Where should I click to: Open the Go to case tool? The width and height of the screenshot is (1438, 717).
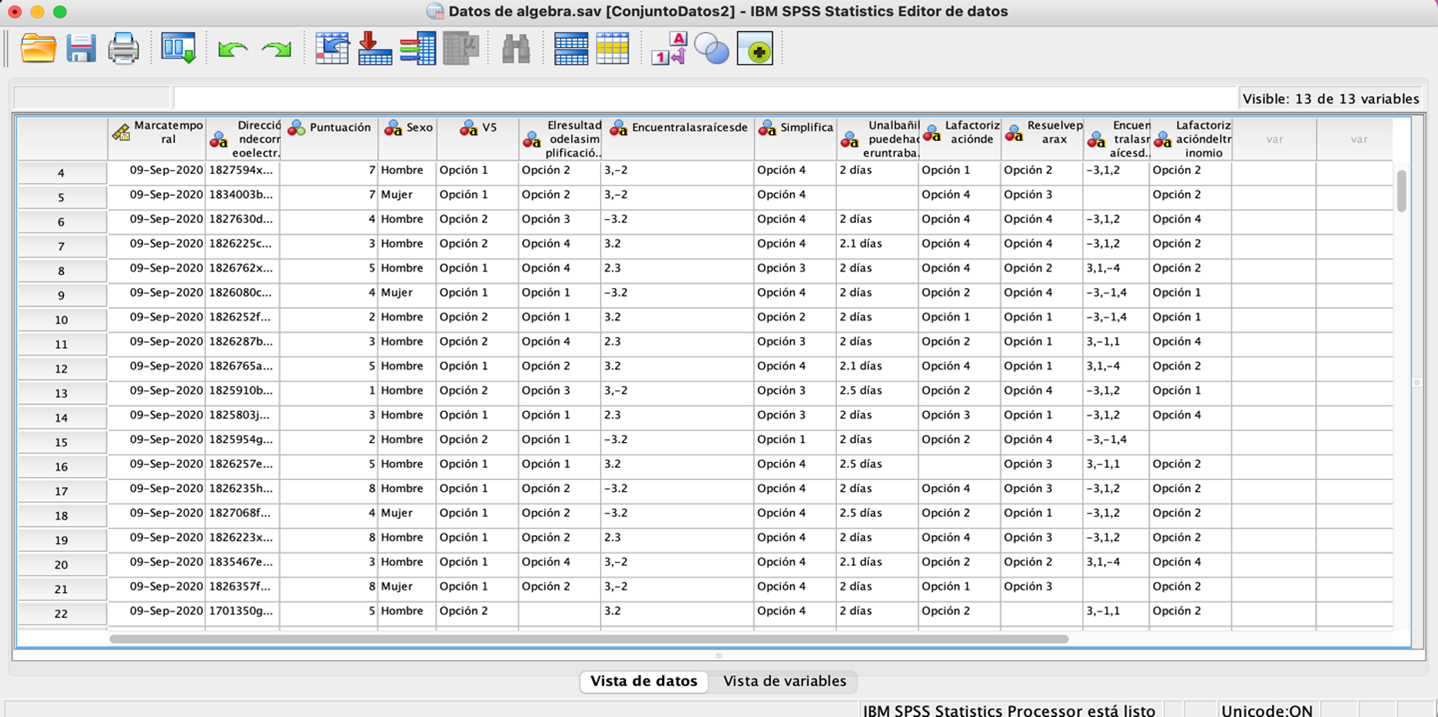coord(332,48)
